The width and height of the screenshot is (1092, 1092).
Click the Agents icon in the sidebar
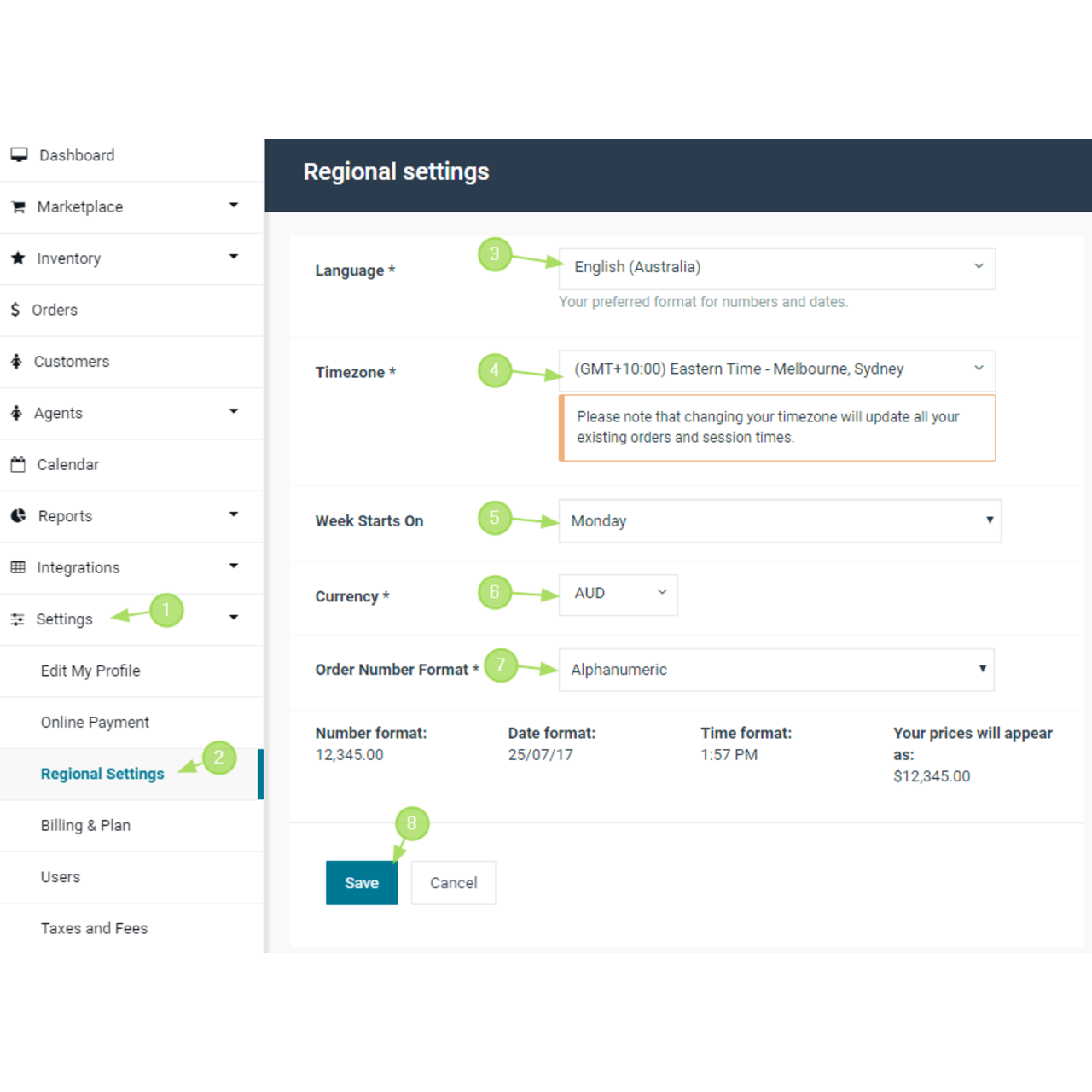[18, 413]
